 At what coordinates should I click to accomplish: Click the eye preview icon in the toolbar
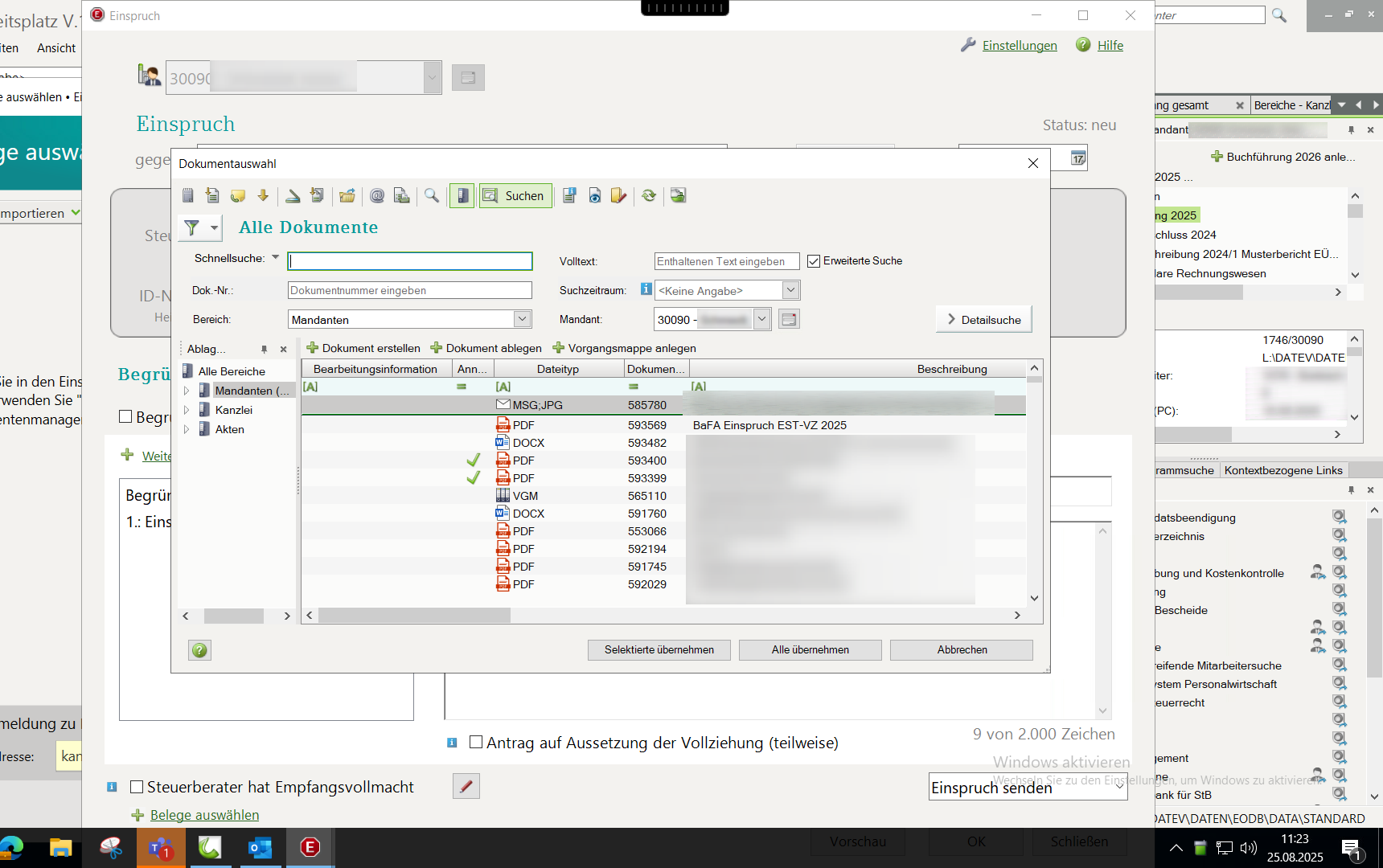[x=595, y=195]
